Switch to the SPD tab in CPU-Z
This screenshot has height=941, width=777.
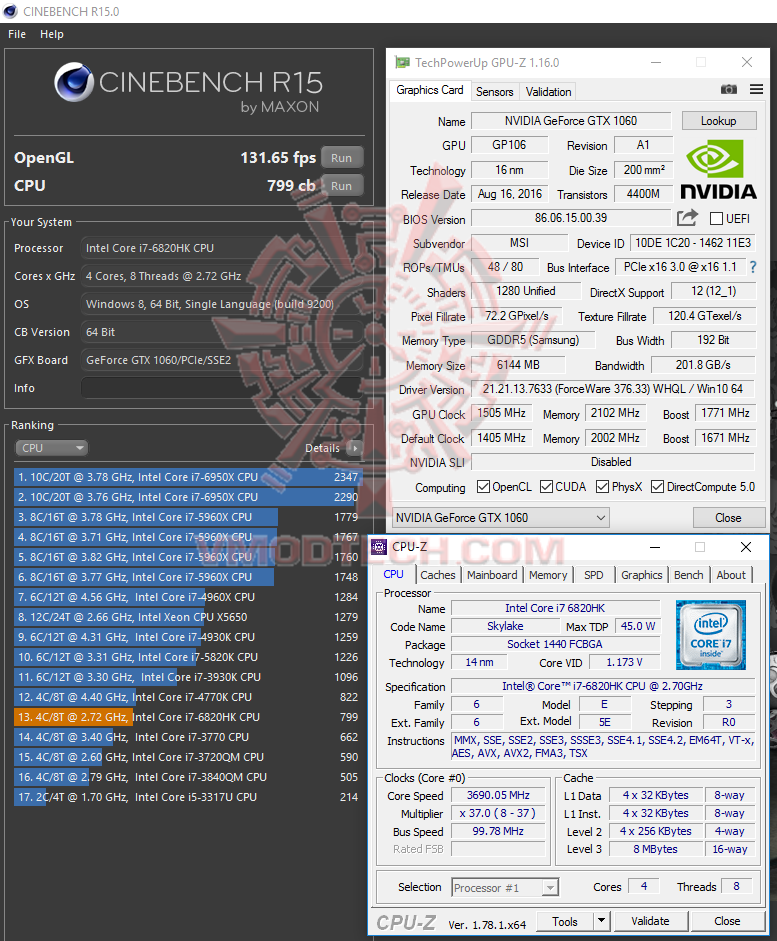[x=593, y=575]
